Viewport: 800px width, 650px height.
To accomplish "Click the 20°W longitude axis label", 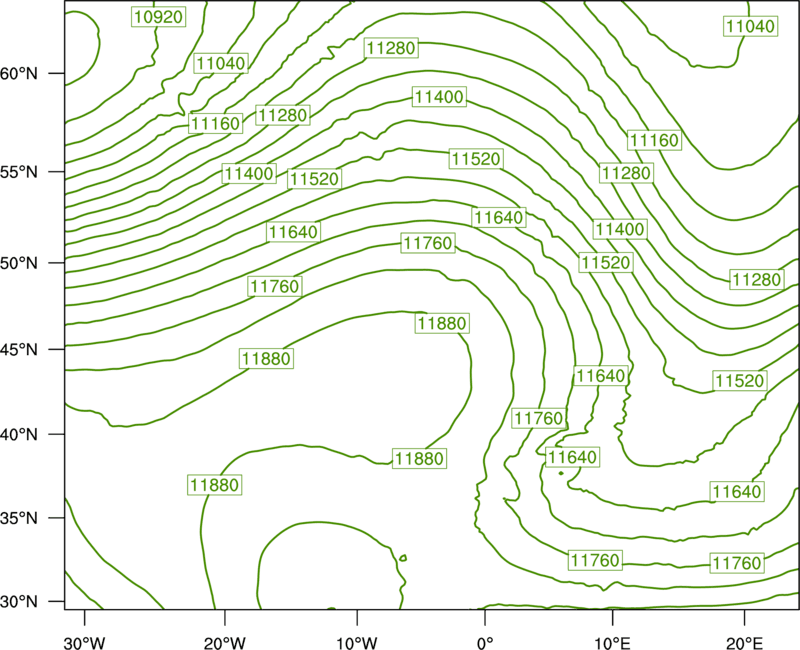I will click(225, 642).
